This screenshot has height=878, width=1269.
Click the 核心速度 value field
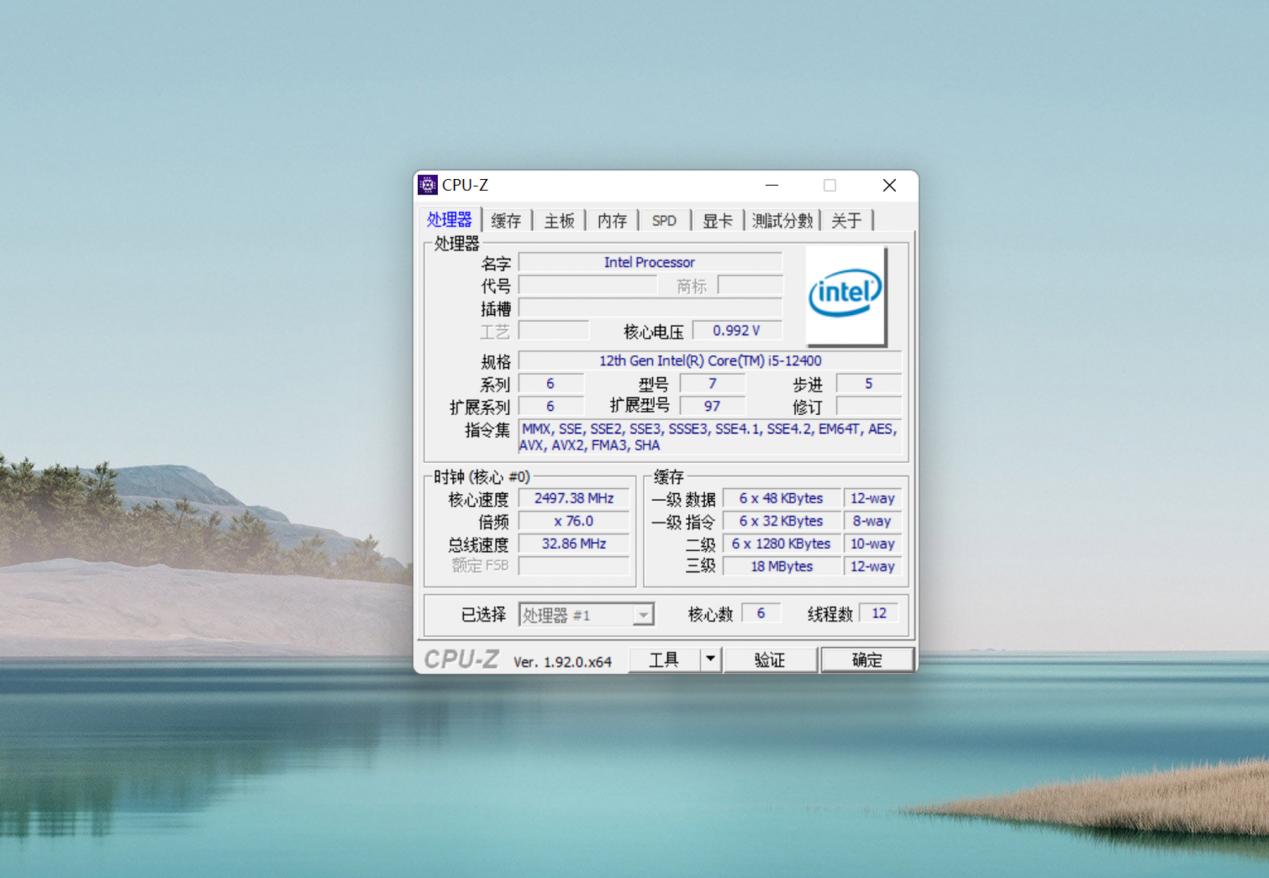pos(573,498)
